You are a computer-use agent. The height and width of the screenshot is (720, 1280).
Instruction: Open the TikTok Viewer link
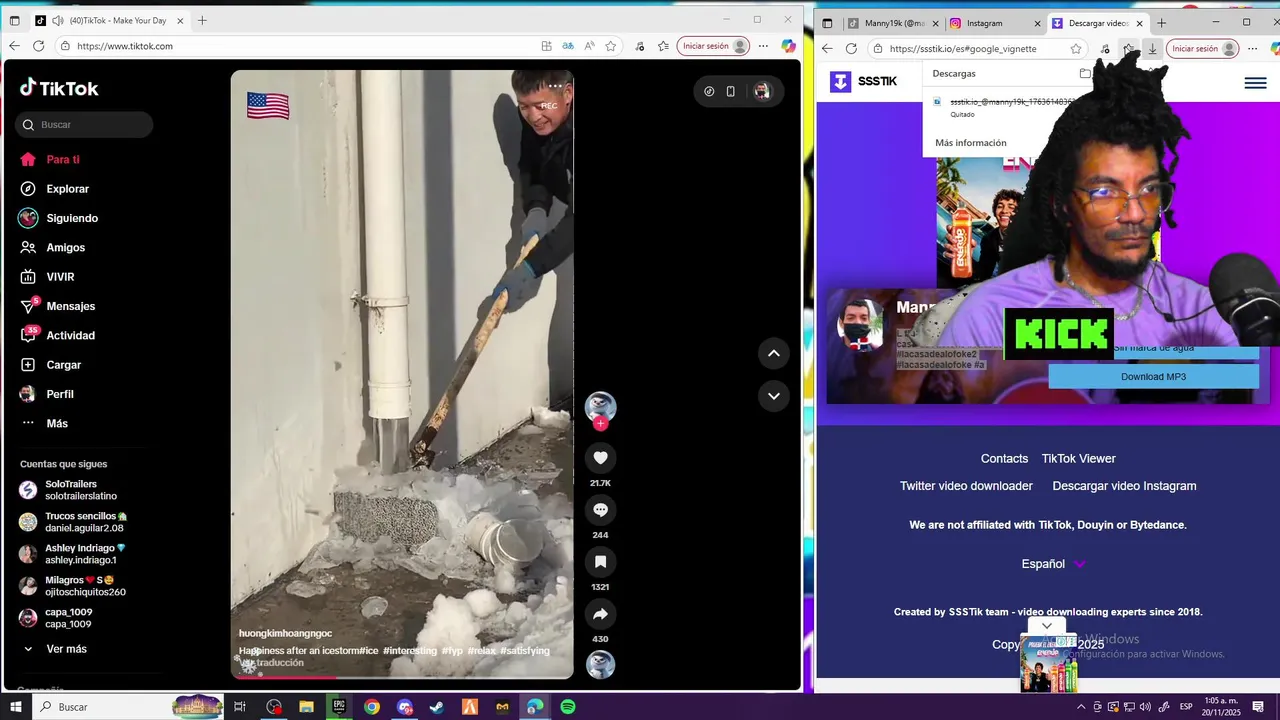[x=1078, y=459]
